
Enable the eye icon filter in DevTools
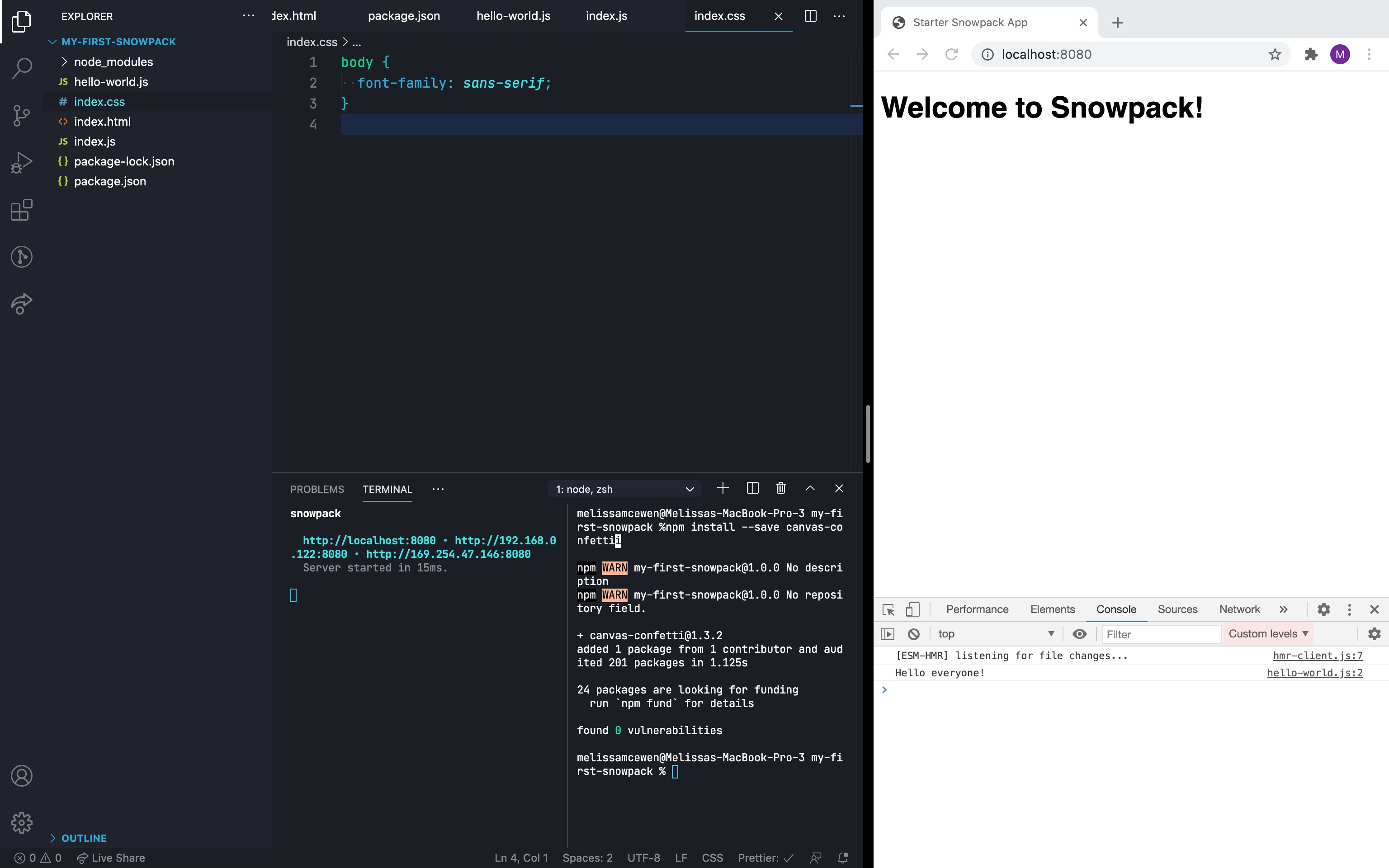1079,633
